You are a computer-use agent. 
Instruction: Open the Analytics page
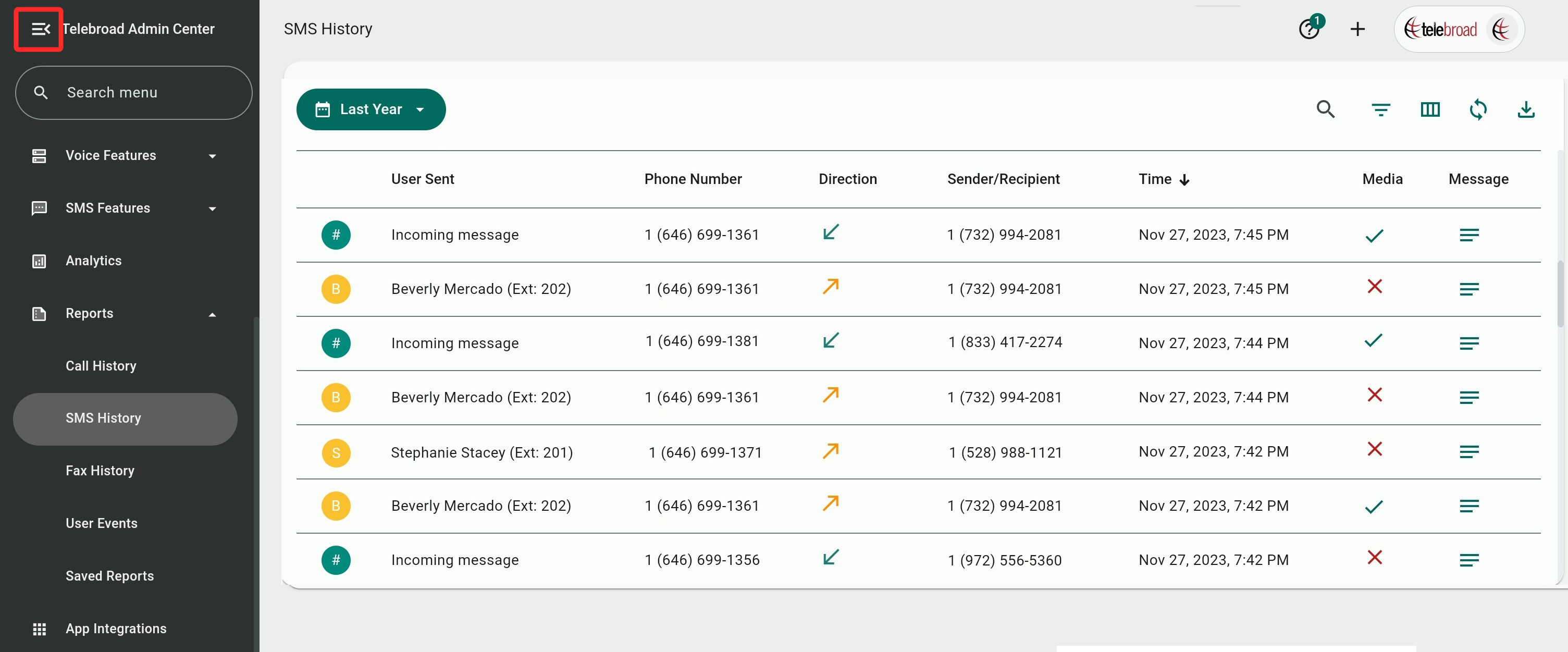coord(94,261)
